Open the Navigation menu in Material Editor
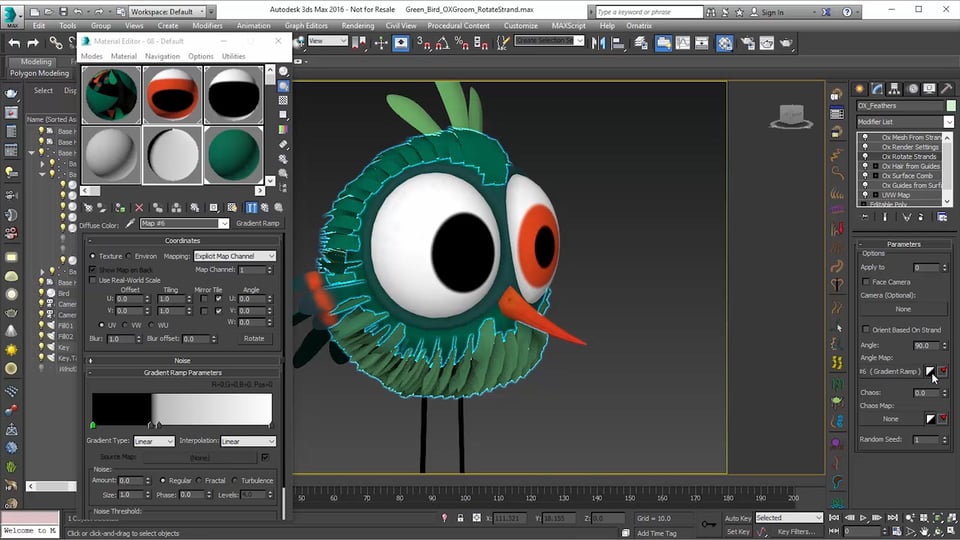Image resolution: width=960 pixels, height=540 pixels. pos(162,56)
